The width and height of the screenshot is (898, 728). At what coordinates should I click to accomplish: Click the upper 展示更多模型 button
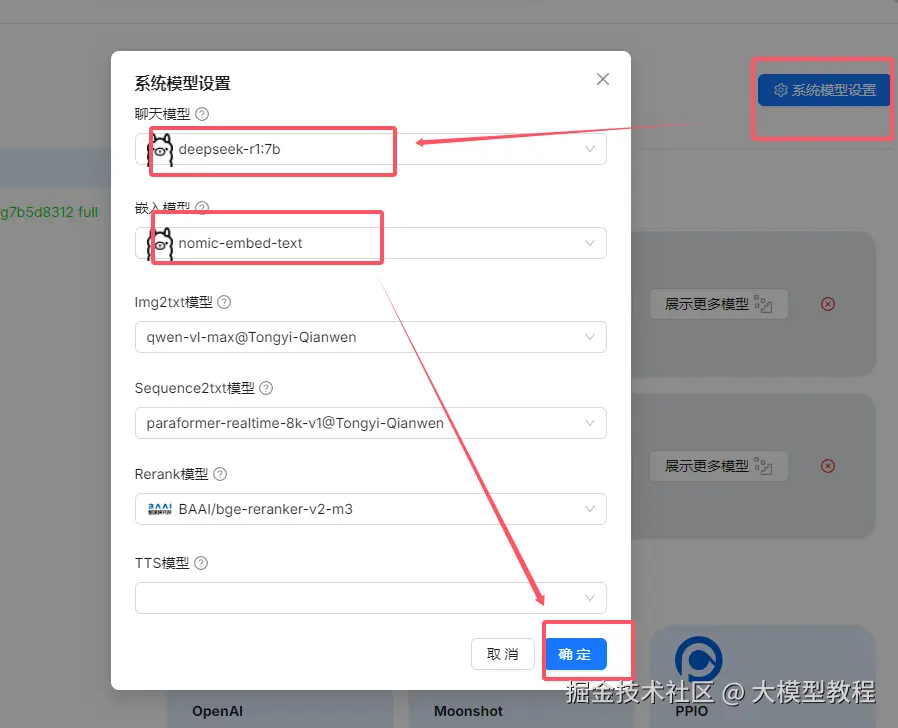718,304
